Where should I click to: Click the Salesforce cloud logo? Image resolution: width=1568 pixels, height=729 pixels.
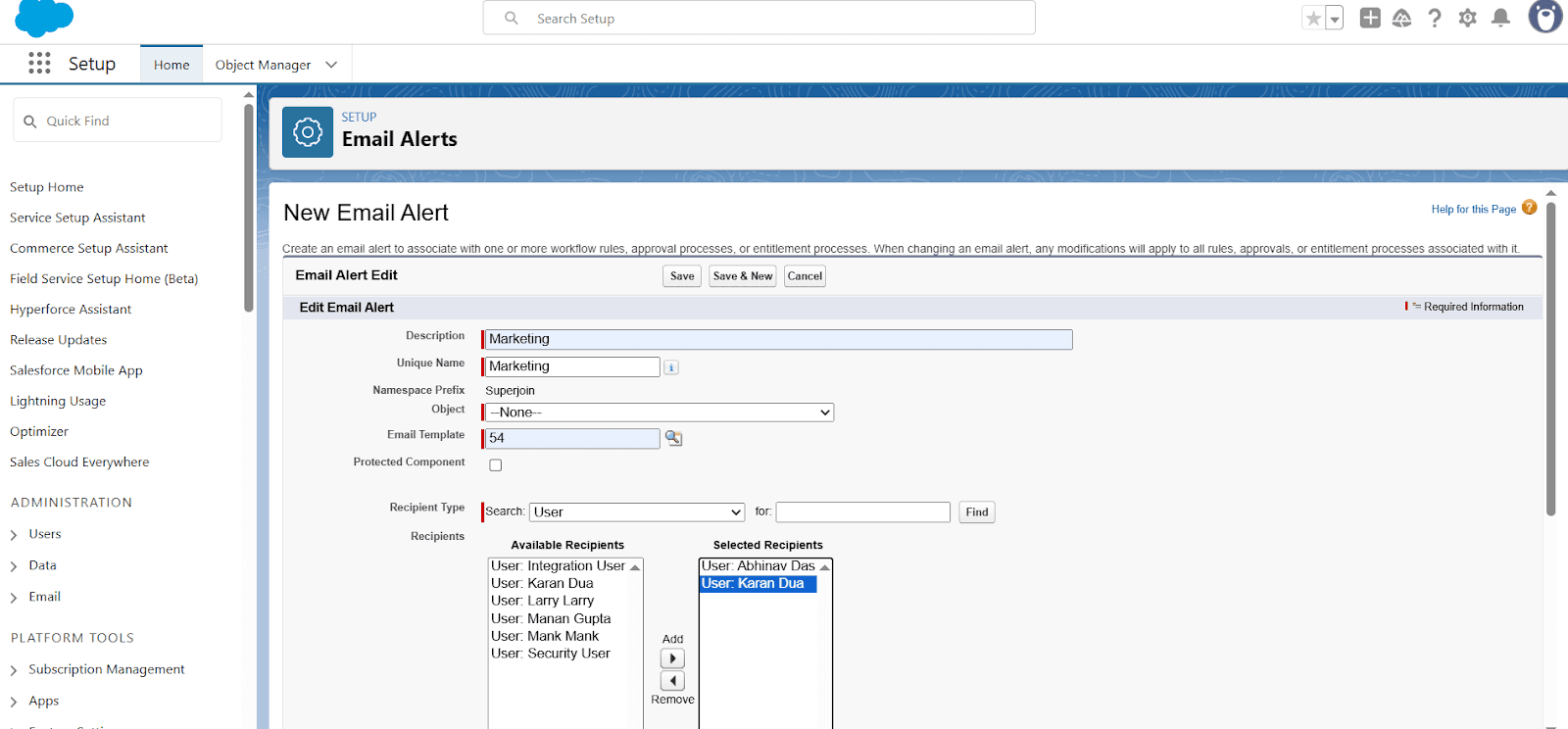(x=44, y=18)
